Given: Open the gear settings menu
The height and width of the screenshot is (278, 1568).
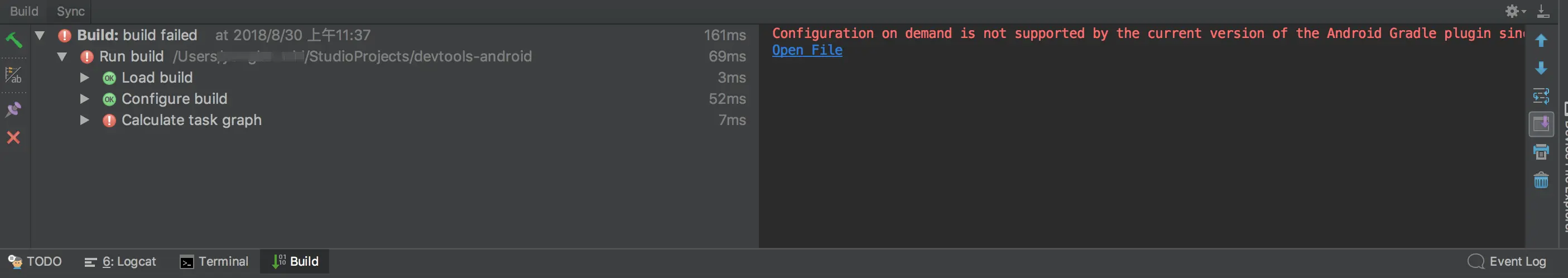Looking at the screenshot, I should click(x=1514, y=11).
